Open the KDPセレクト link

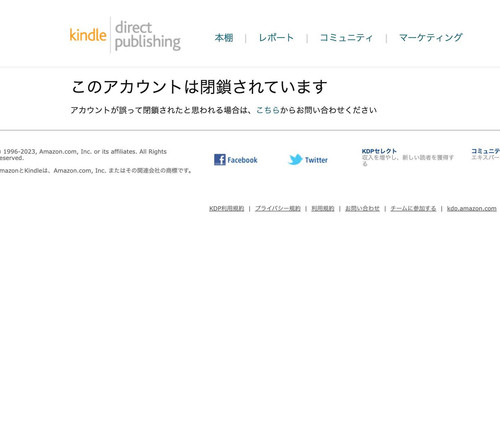[379, 151]
